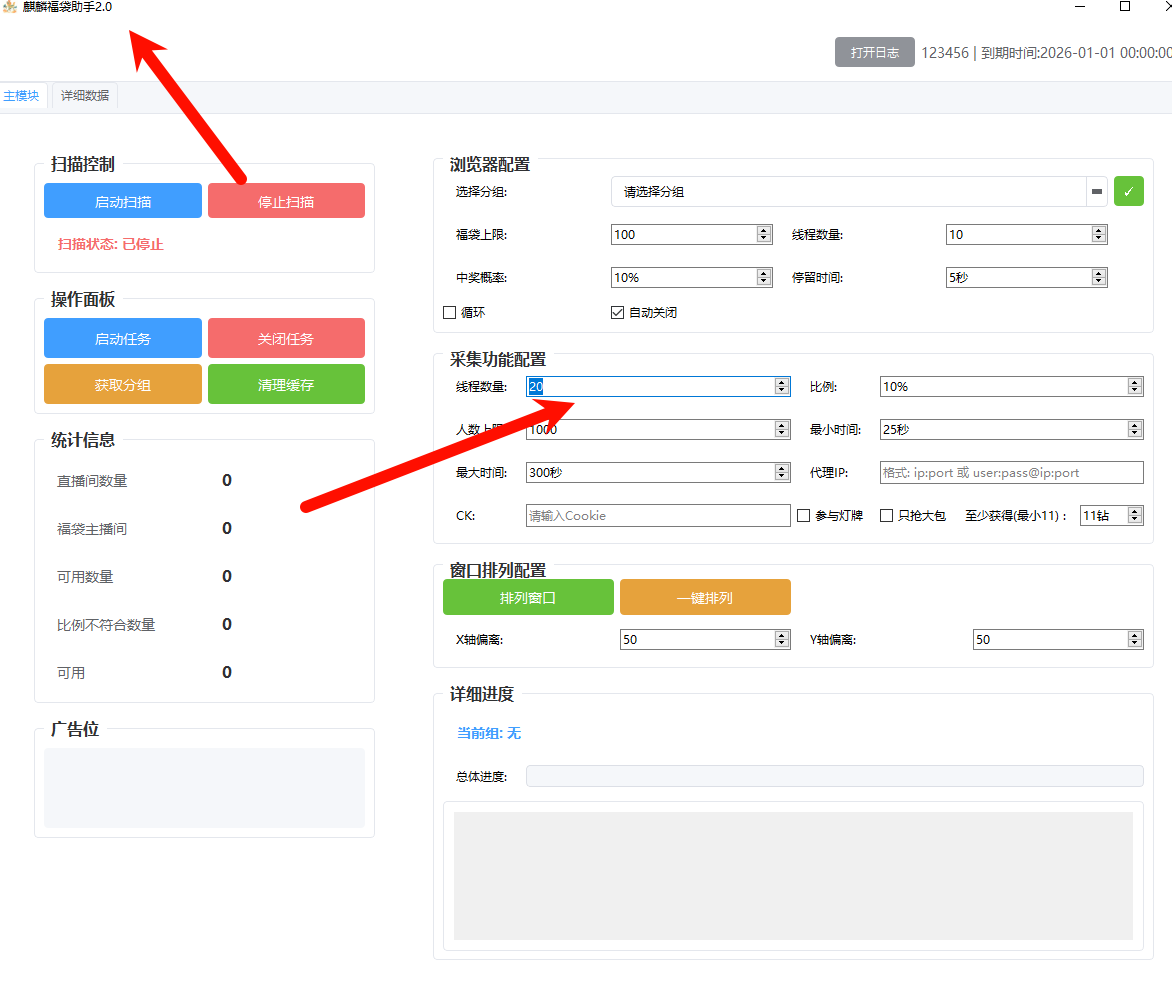Click the green 清理缓存 button
This screenshot has width=1172, height=982.
pyautogui.click(x=286, y=385)
